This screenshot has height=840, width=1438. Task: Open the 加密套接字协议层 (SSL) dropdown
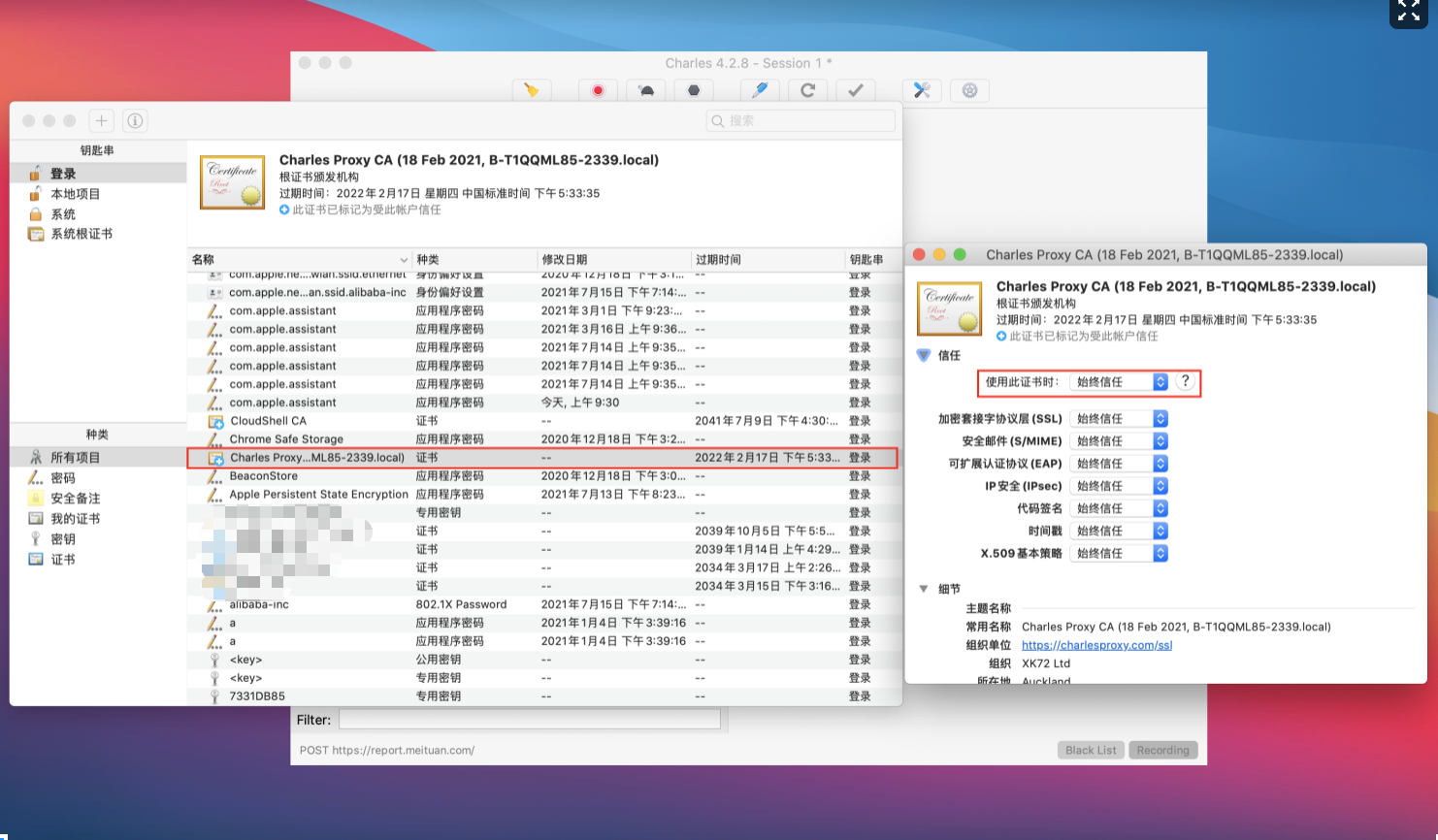tap(1119, 419)
